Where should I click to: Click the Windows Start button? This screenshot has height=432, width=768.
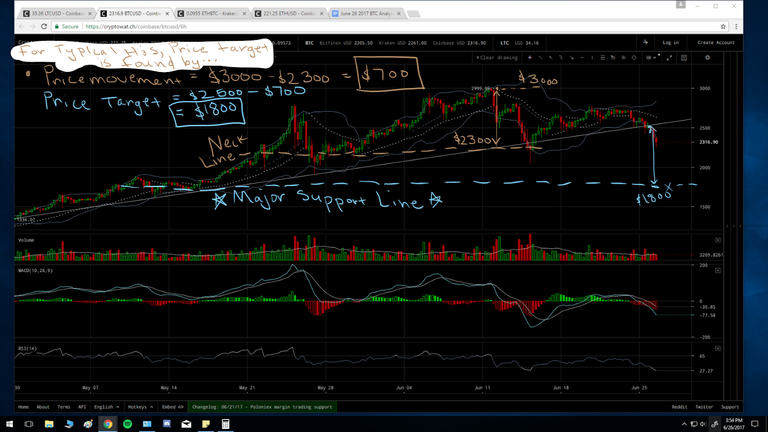(8, 424)
